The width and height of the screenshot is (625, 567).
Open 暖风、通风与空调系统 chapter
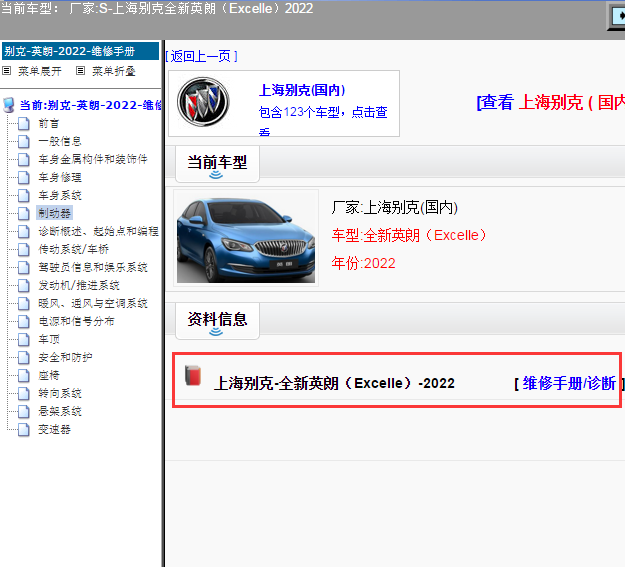[92, 303]
